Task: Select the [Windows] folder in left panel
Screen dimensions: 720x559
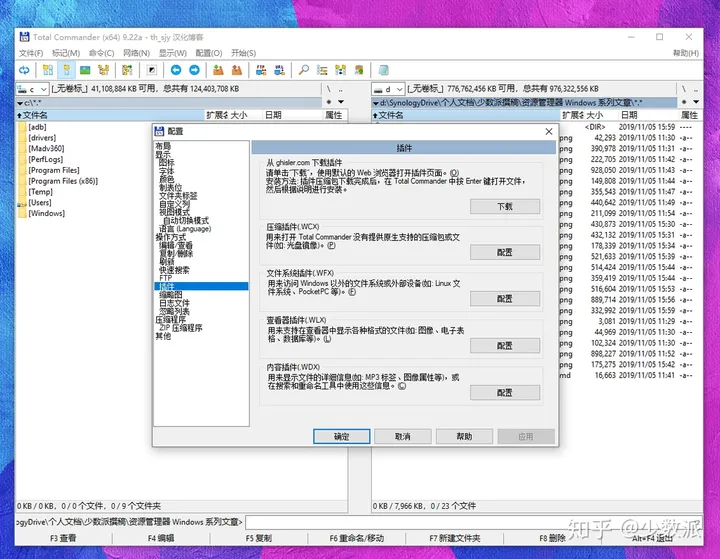Action: (46, 213)
